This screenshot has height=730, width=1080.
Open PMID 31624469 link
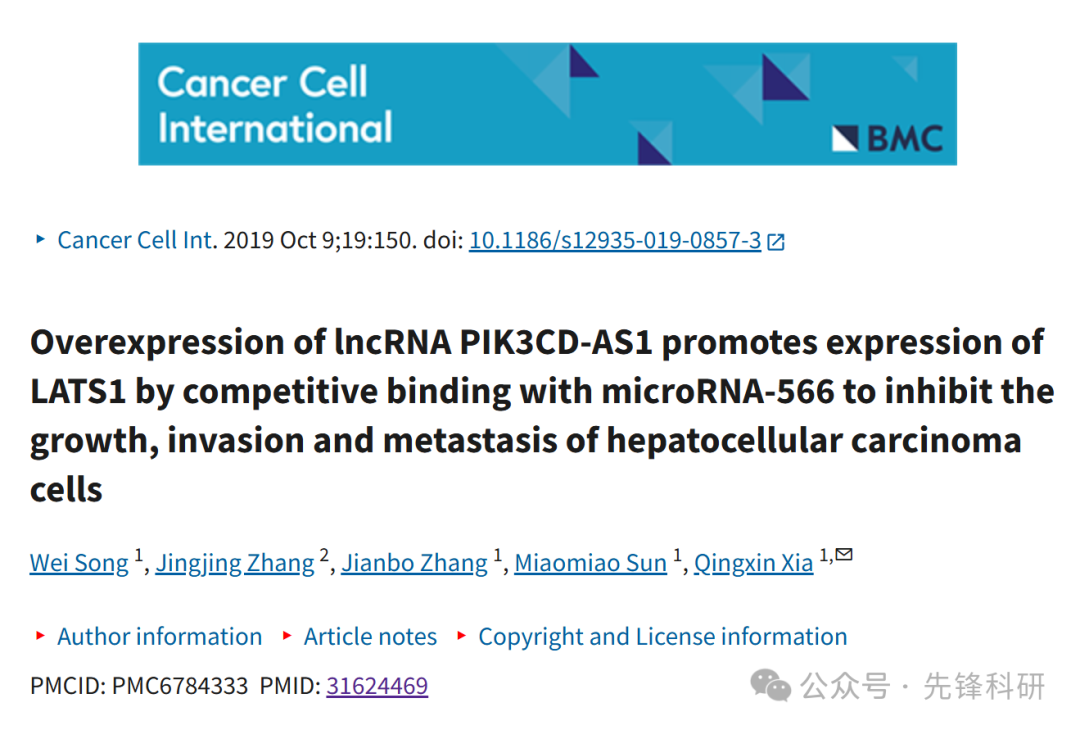[377, 686]
